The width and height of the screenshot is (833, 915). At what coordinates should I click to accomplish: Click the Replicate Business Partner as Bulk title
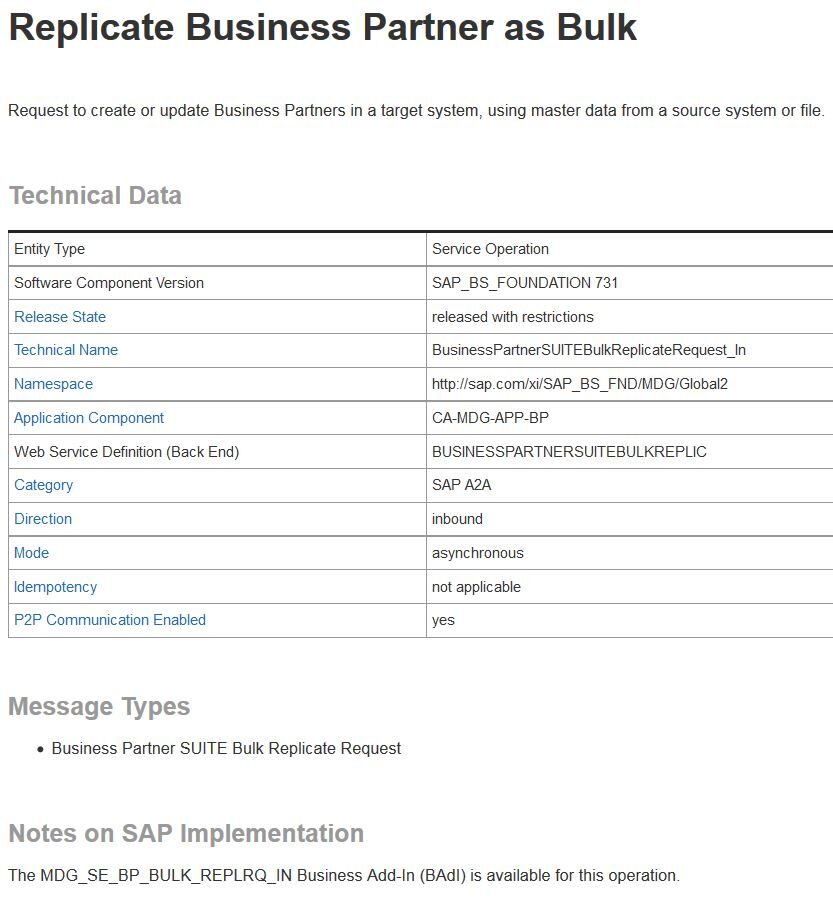click(322, 27)
